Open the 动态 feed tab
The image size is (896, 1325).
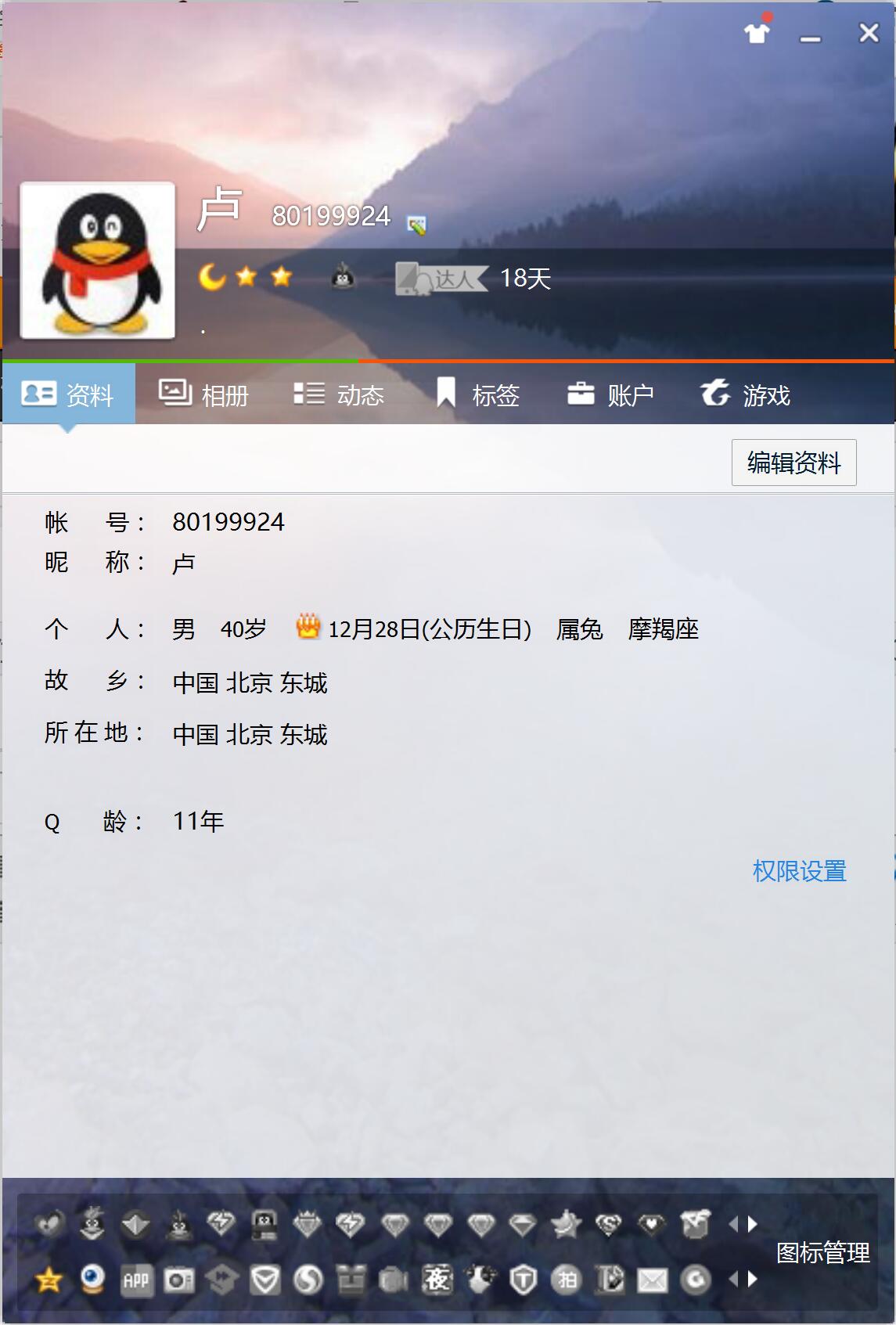coord(339,394)
